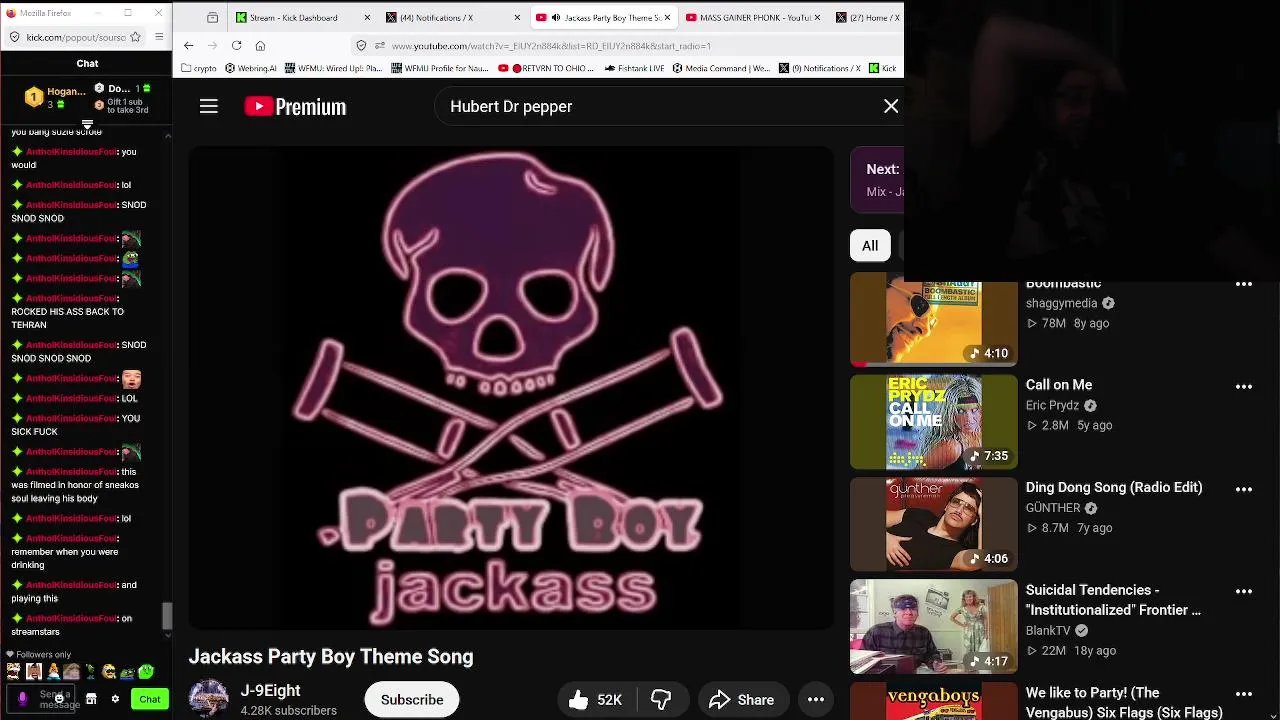The height and width of the screenshot is (720, 1280).
Task: Open Firefox recent browsing view icon
Action: click(x=212, y=17)
